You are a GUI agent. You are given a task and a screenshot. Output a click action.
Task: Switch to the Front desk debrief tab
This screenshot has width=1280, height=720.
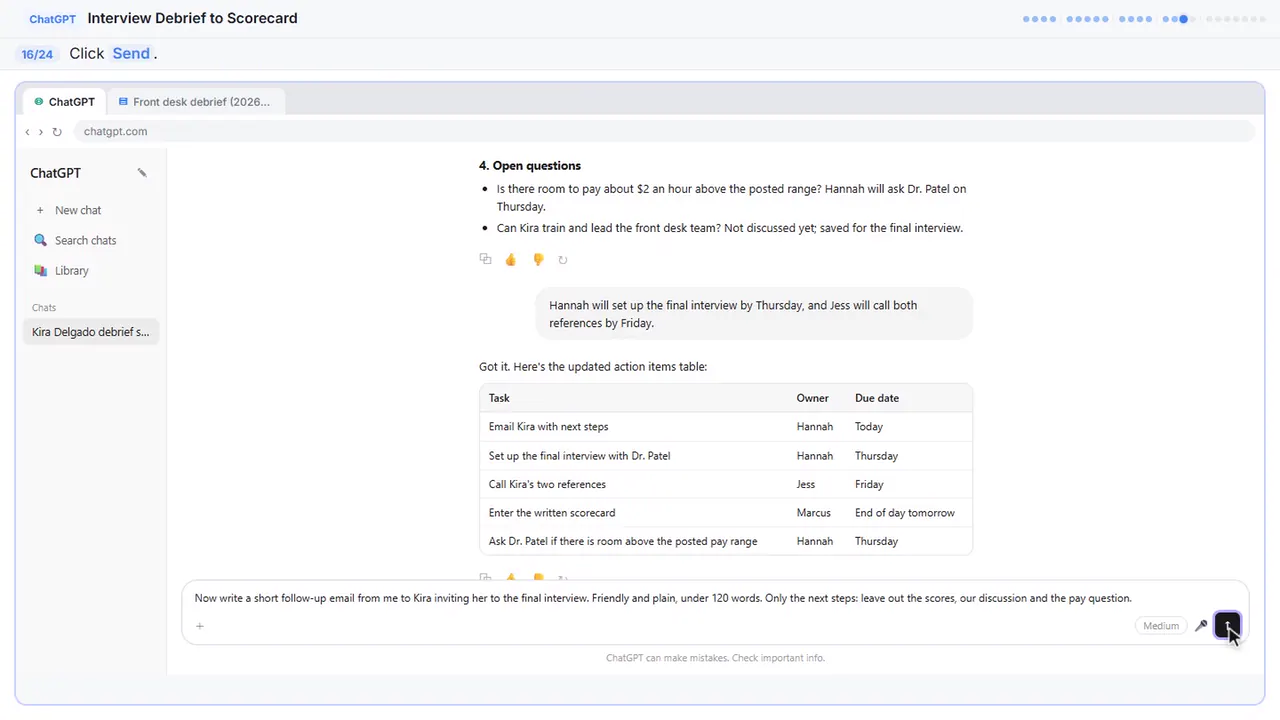[195, 102]
